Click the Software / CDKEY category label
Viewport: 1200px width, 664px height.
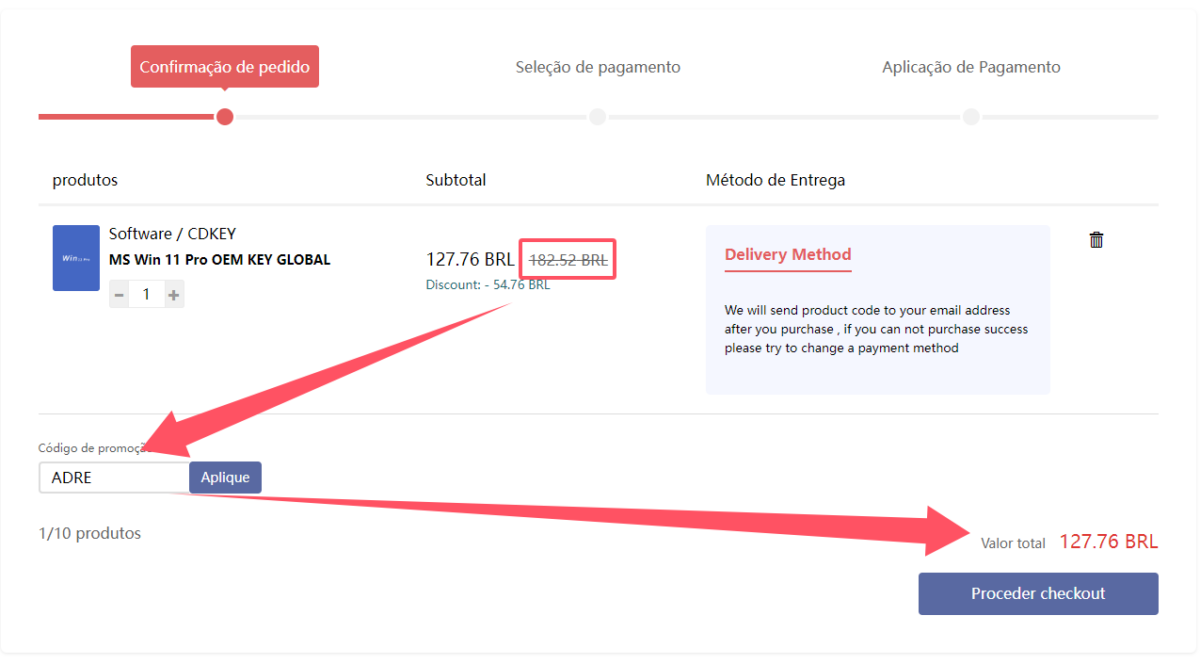[172, 234]
